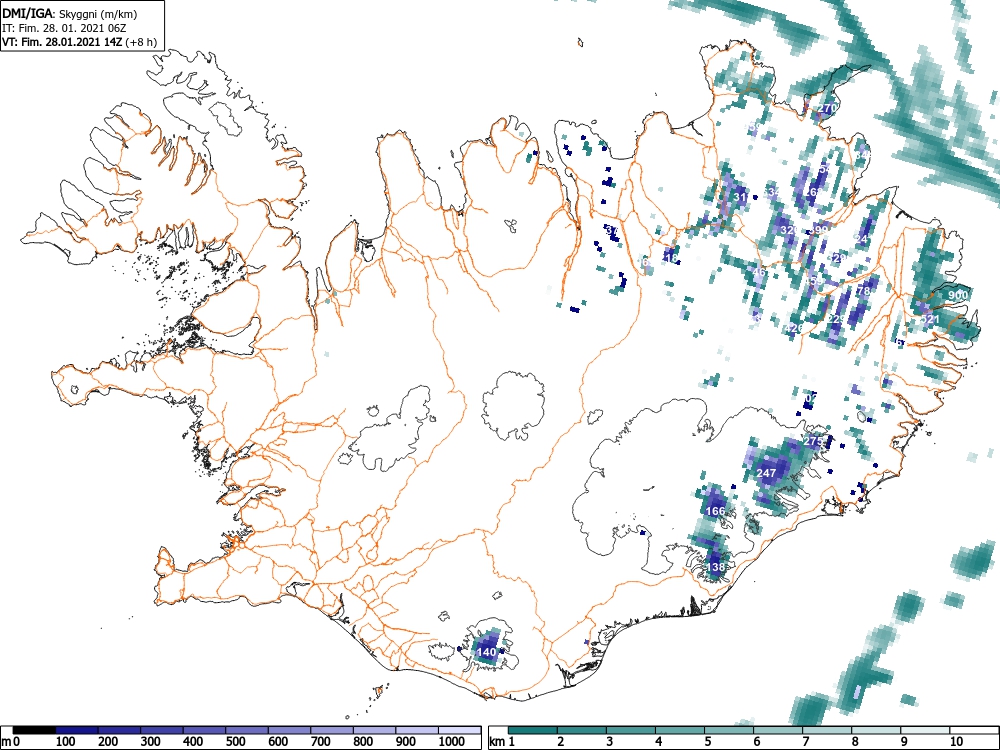Click the '270' visibility value in the northeast

pos(827,108)
